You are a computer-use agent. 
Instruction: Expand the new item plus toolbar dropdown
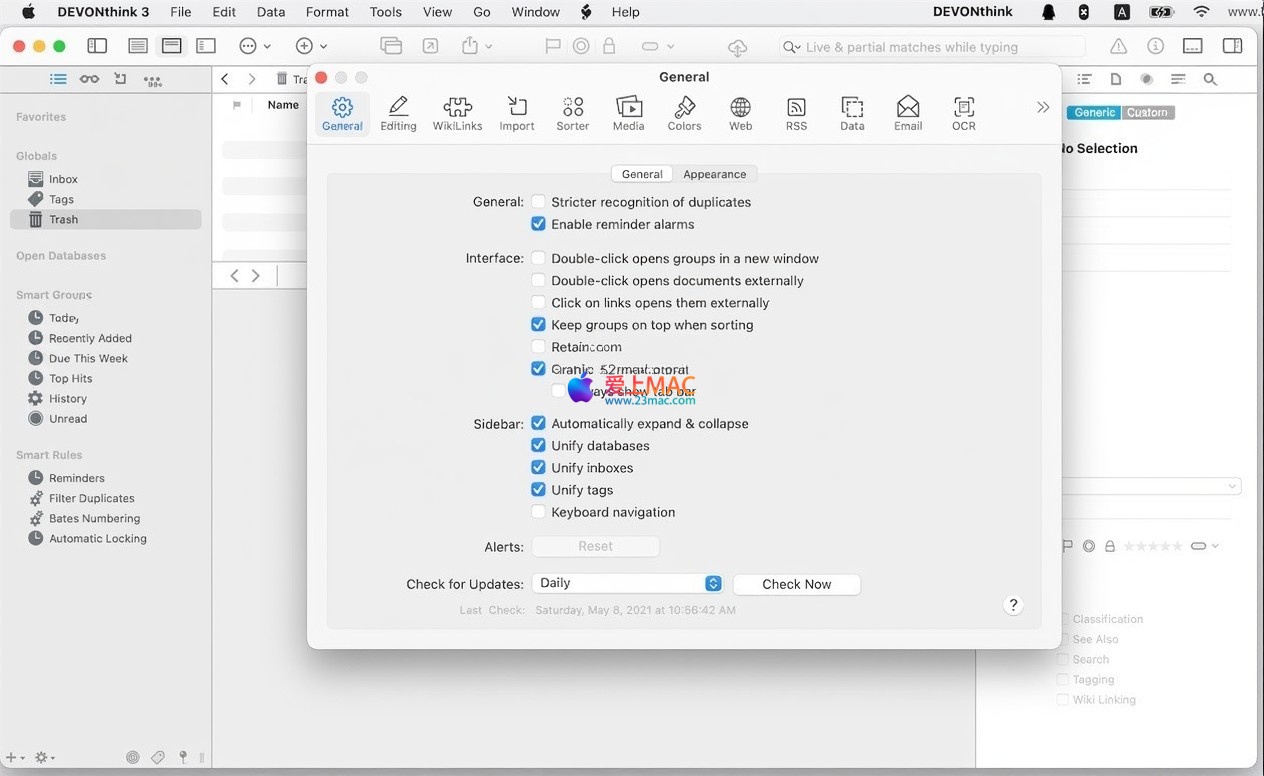tap(311, 46)
